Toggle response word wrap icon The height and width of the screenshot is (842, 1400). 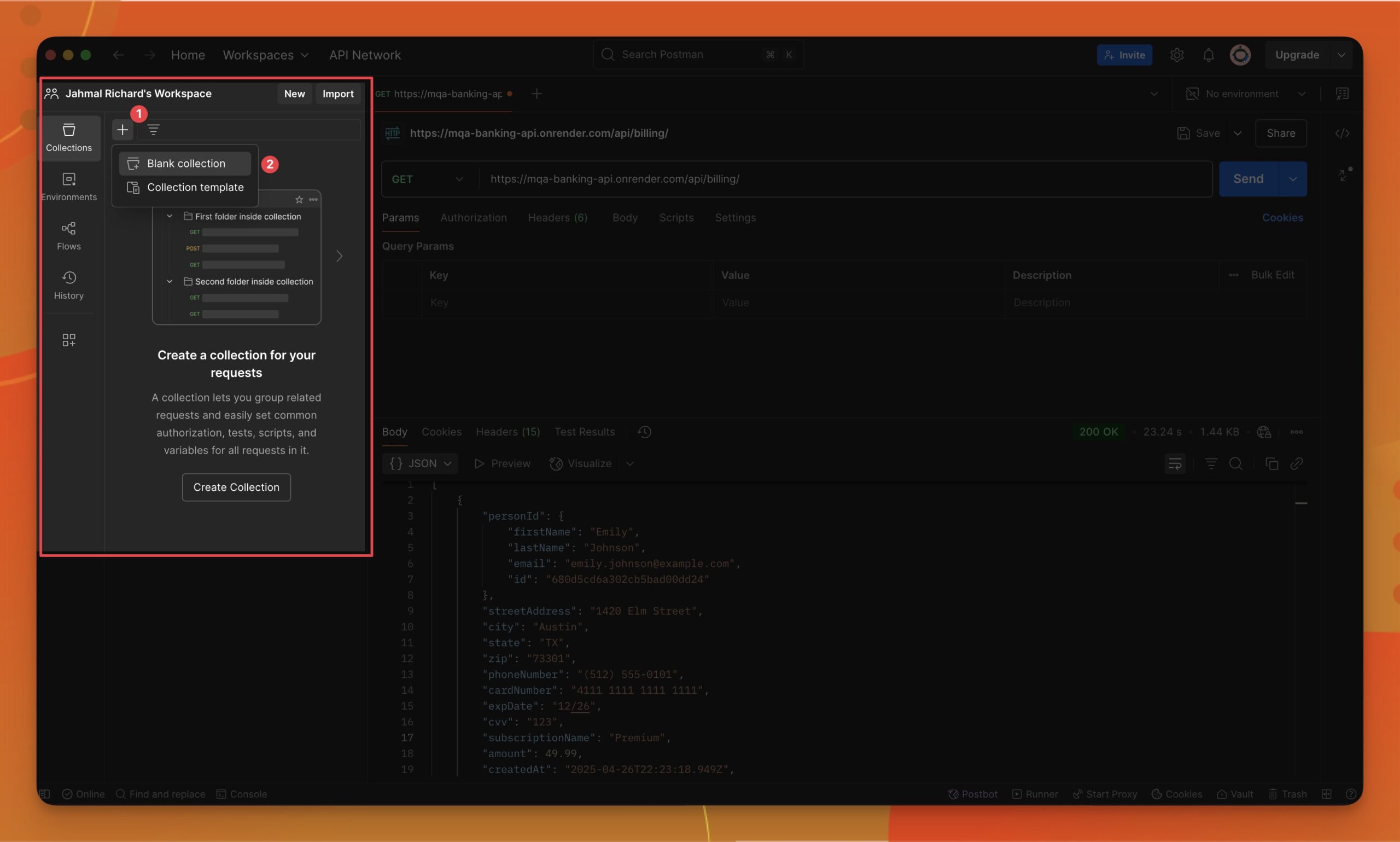(1175, 463)
